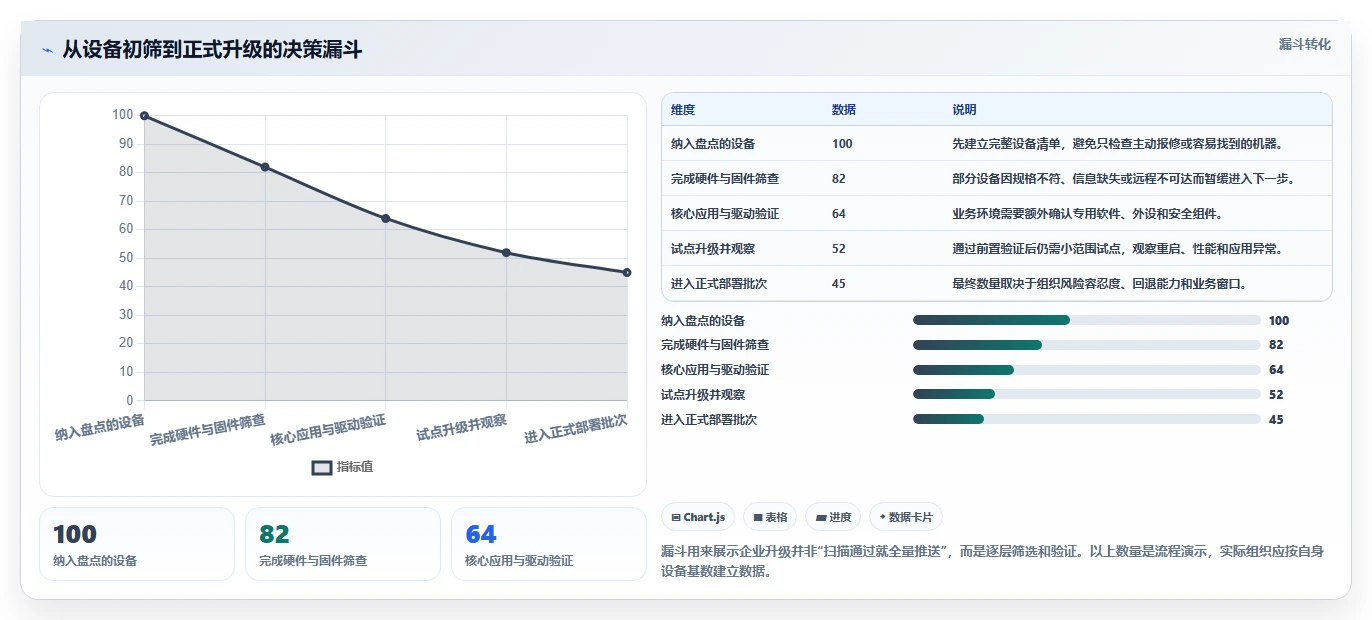This screenshot has width=1372, height=620.
Task: Click 进入正式部署批次 in the table
Action: [x=719, y=284]
